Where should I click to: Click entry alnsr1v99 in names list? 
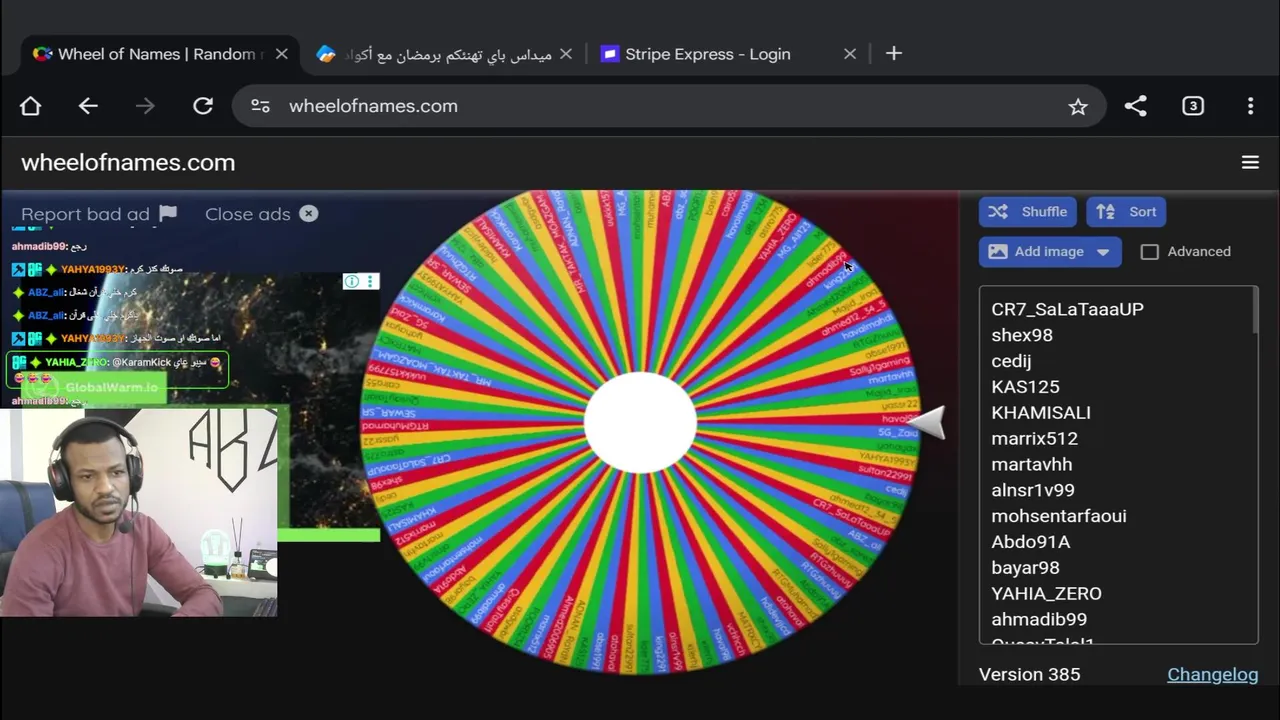point(1033,490)
